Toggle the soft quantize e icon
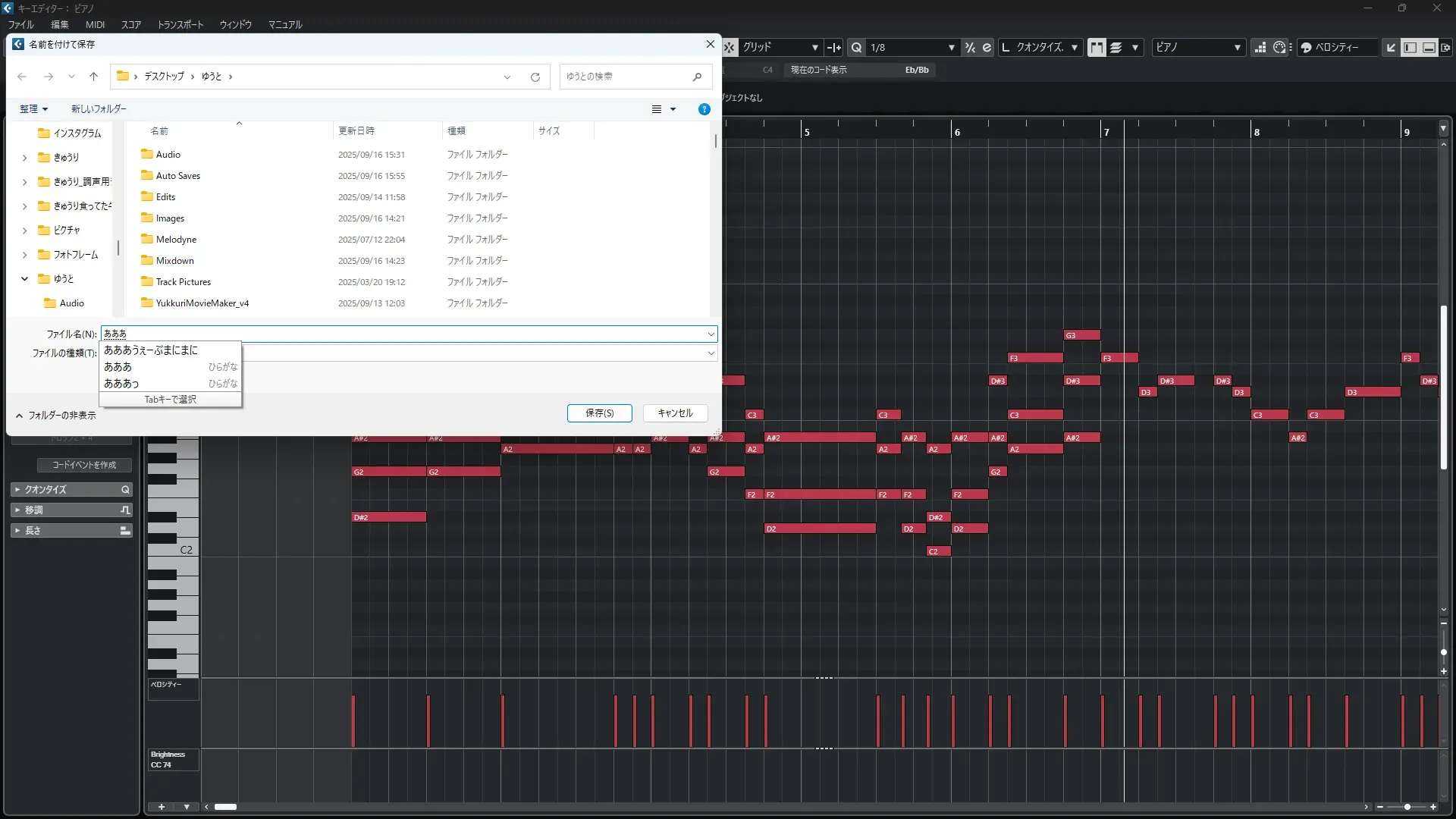 point(987,47)
